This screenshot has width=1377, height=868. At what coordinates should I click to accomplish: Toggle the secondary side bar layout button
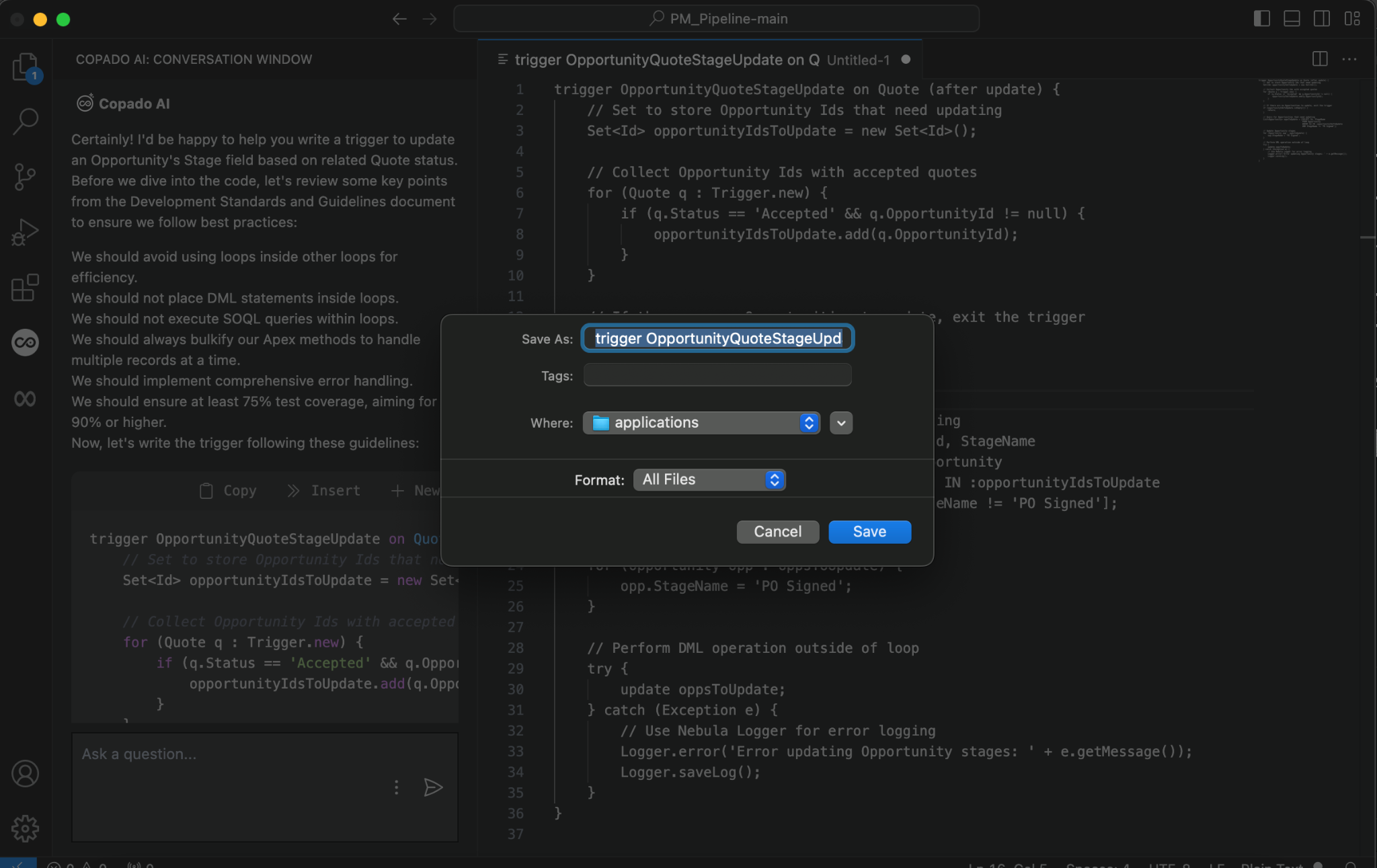(x=1321, y=19)
